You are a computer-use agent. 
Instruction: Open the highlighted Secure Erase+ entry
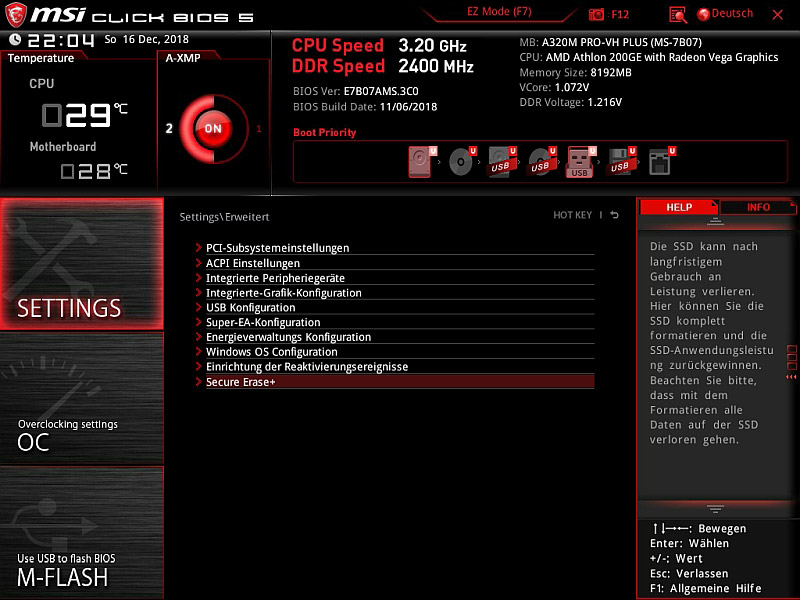(x=395, y=382)
